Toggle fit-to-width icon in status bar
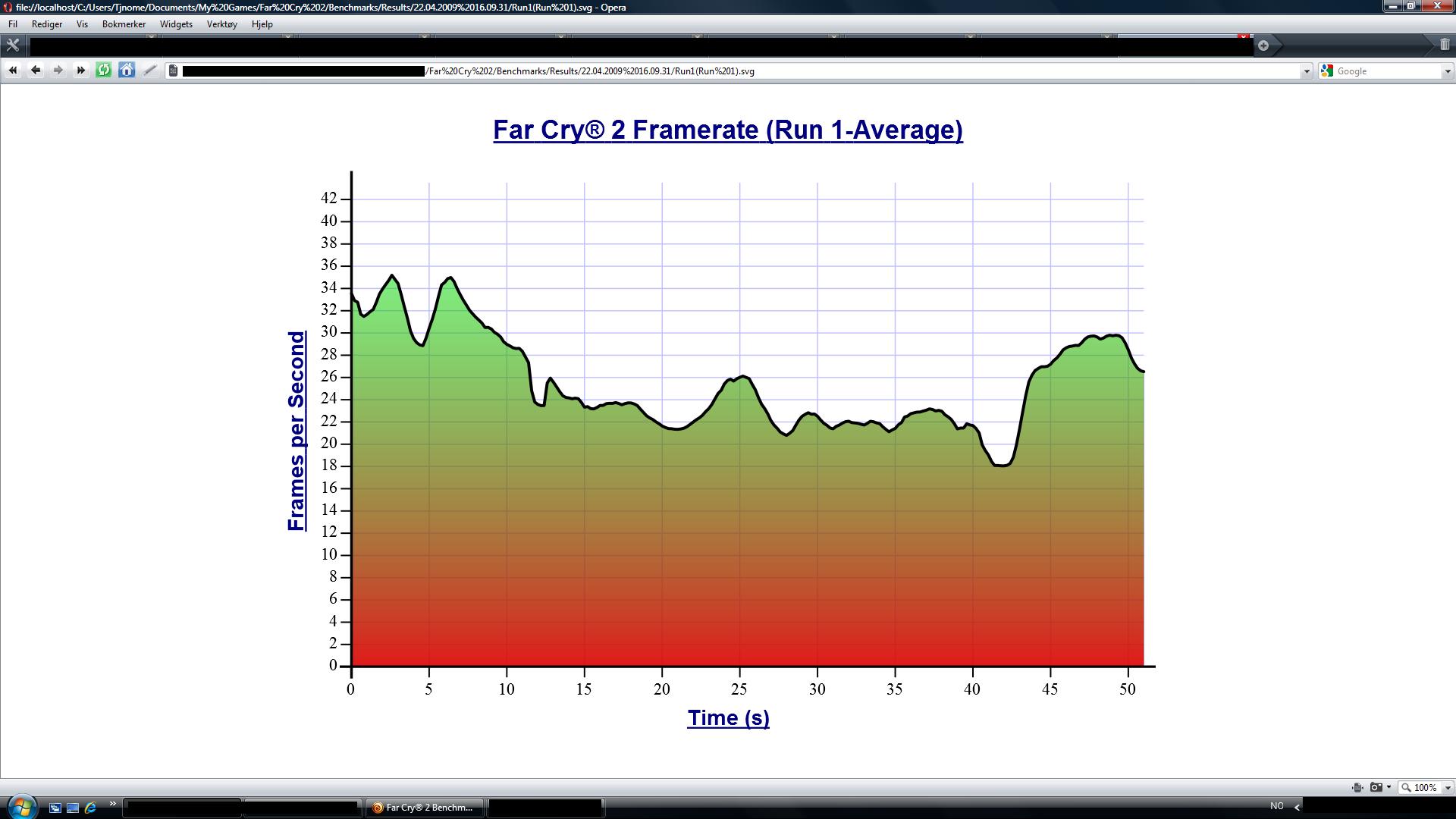This screenshot has height=819, width=1456. [x=1357, y=787]
